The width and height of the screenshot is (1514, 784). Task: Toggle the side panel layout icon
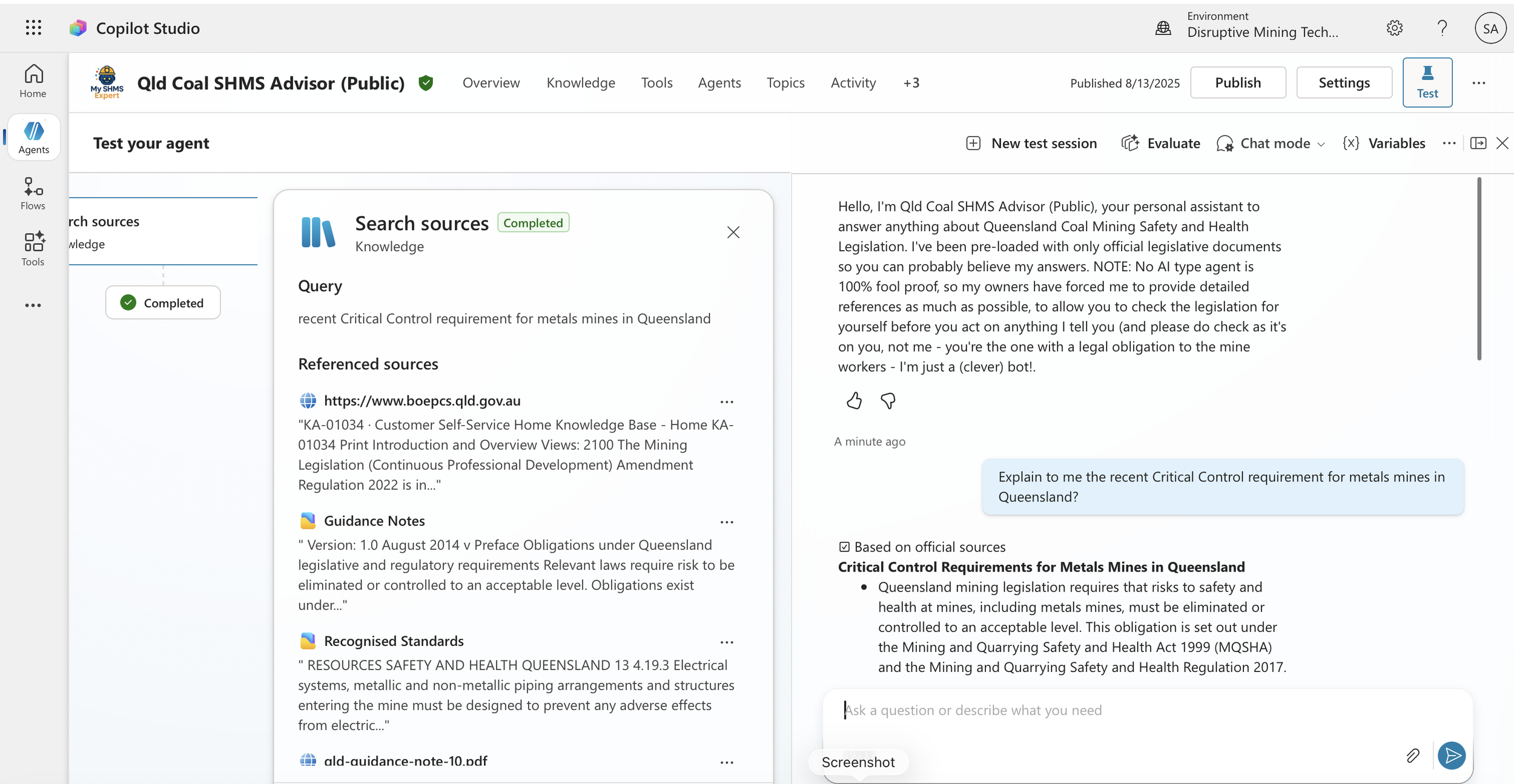coord(1478,143)
